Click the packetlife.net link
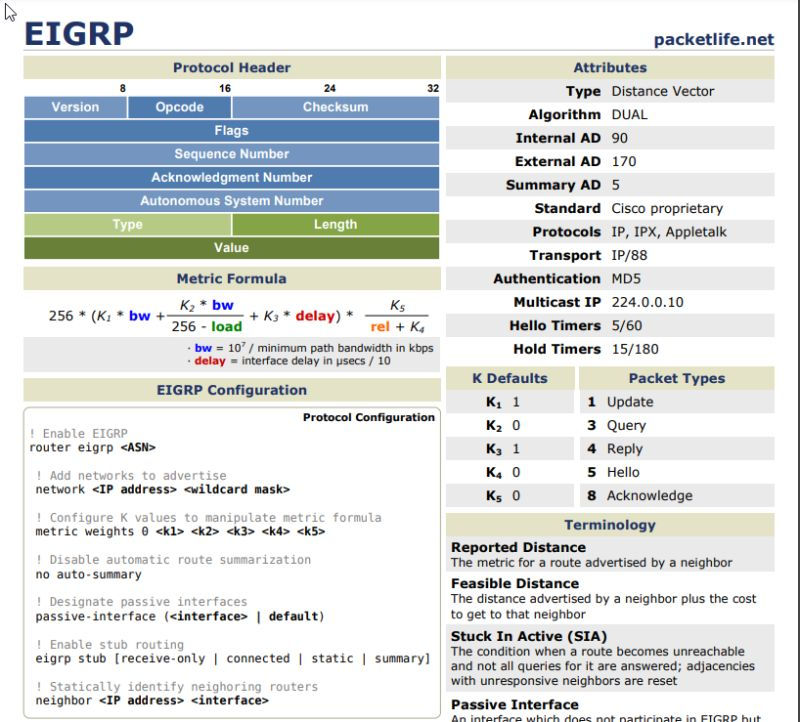 pyautogui.click(x=714, y=39)
